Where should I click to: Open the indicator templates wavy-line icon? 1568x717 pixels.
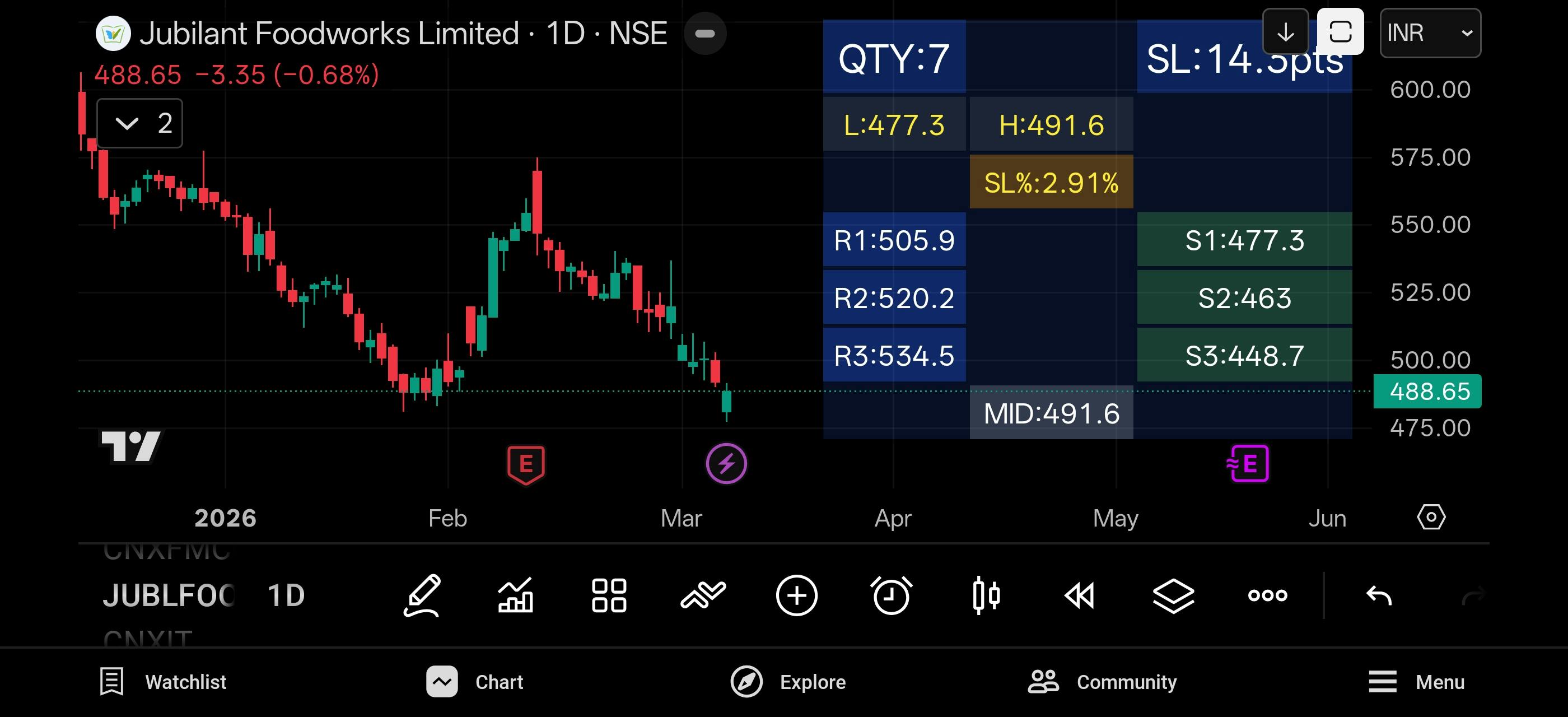(x=703, y=595)
